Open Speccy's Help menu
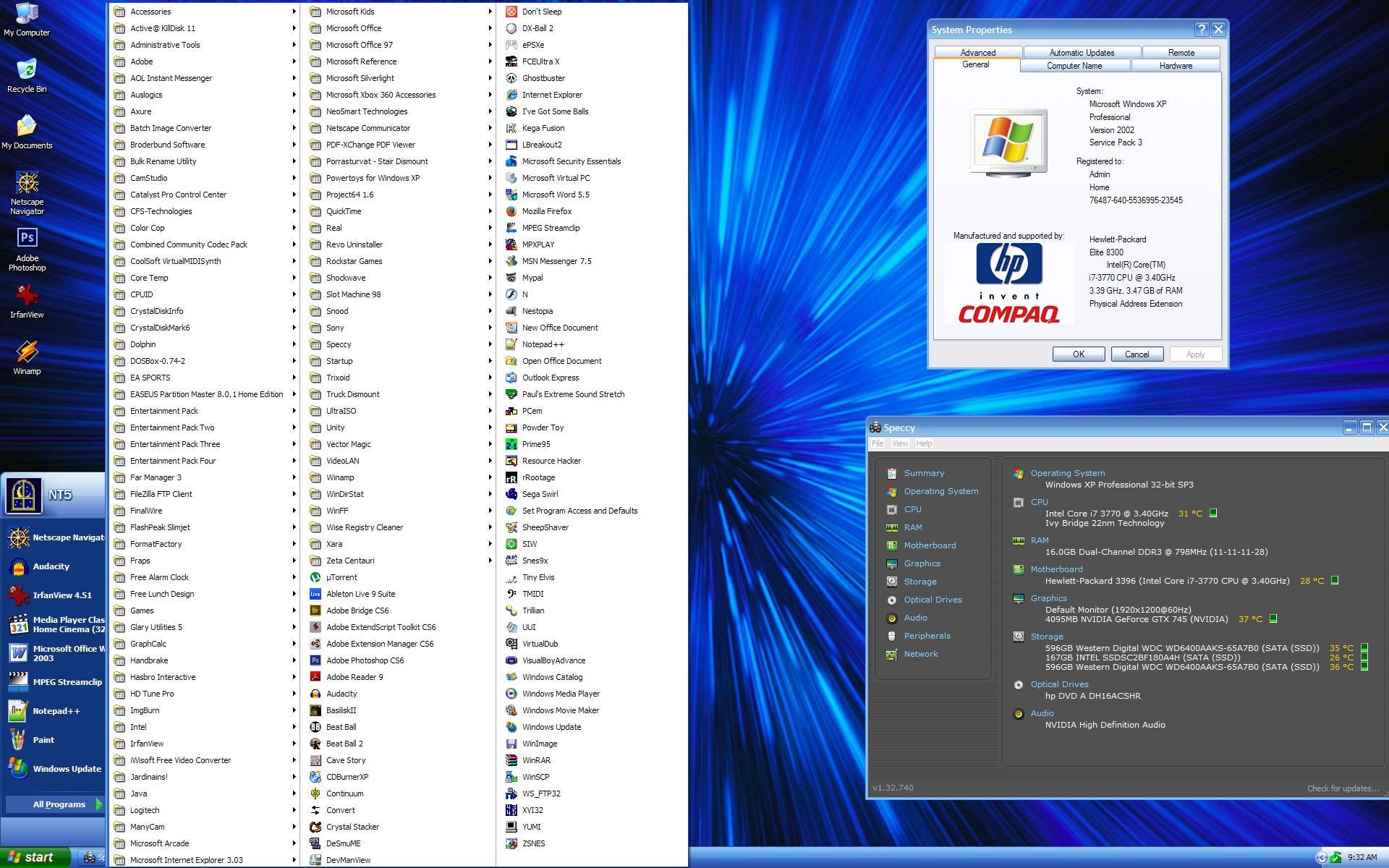The height and width of the screenshot is (868, 1389). (924, 443)
